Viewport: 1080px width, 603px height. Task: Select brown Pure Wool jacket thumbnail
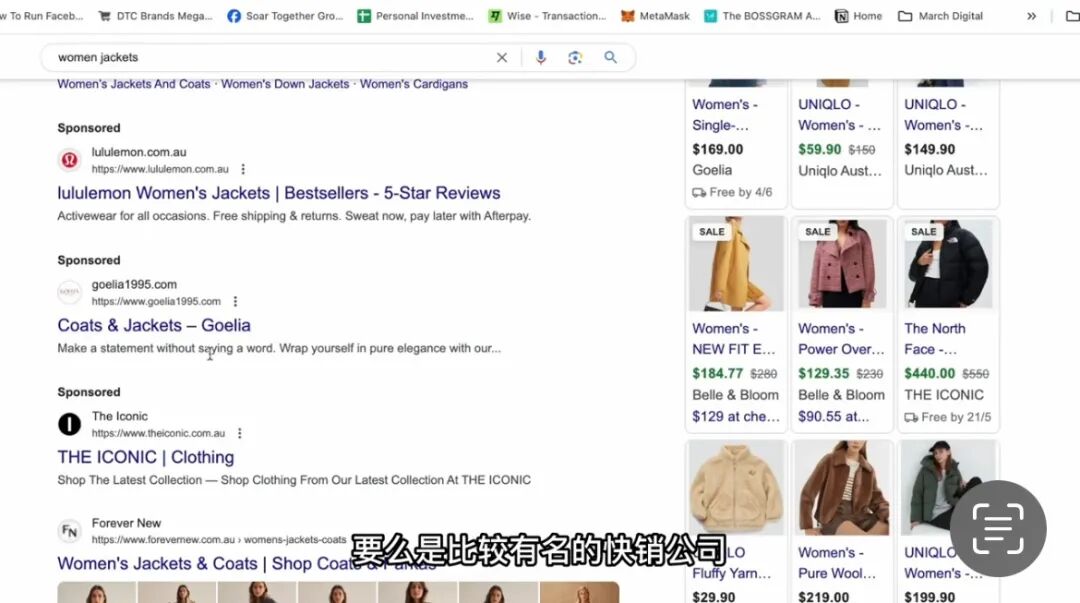pyautogui.click(x=842, y=488)
